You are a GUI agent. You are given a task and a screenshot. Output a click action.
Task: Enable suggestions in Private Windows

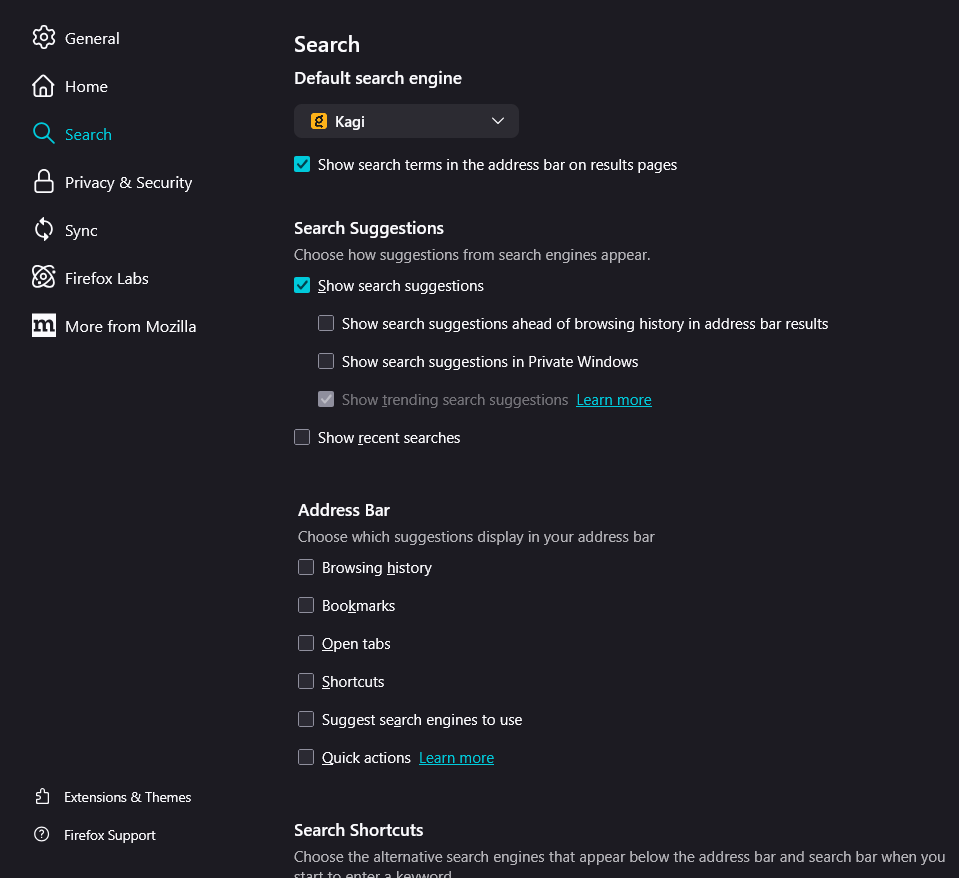[x=326, y=362]
